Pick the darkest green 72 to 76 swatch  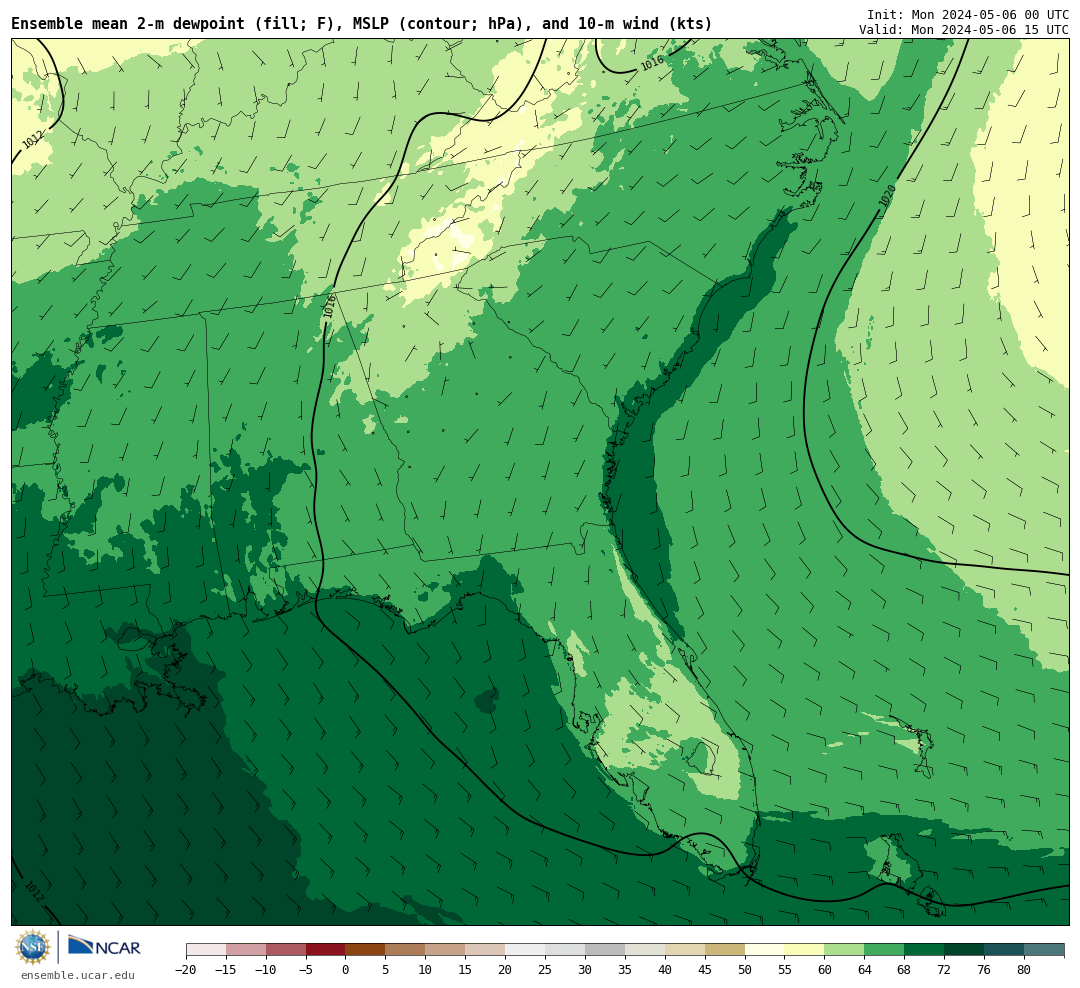964,950
